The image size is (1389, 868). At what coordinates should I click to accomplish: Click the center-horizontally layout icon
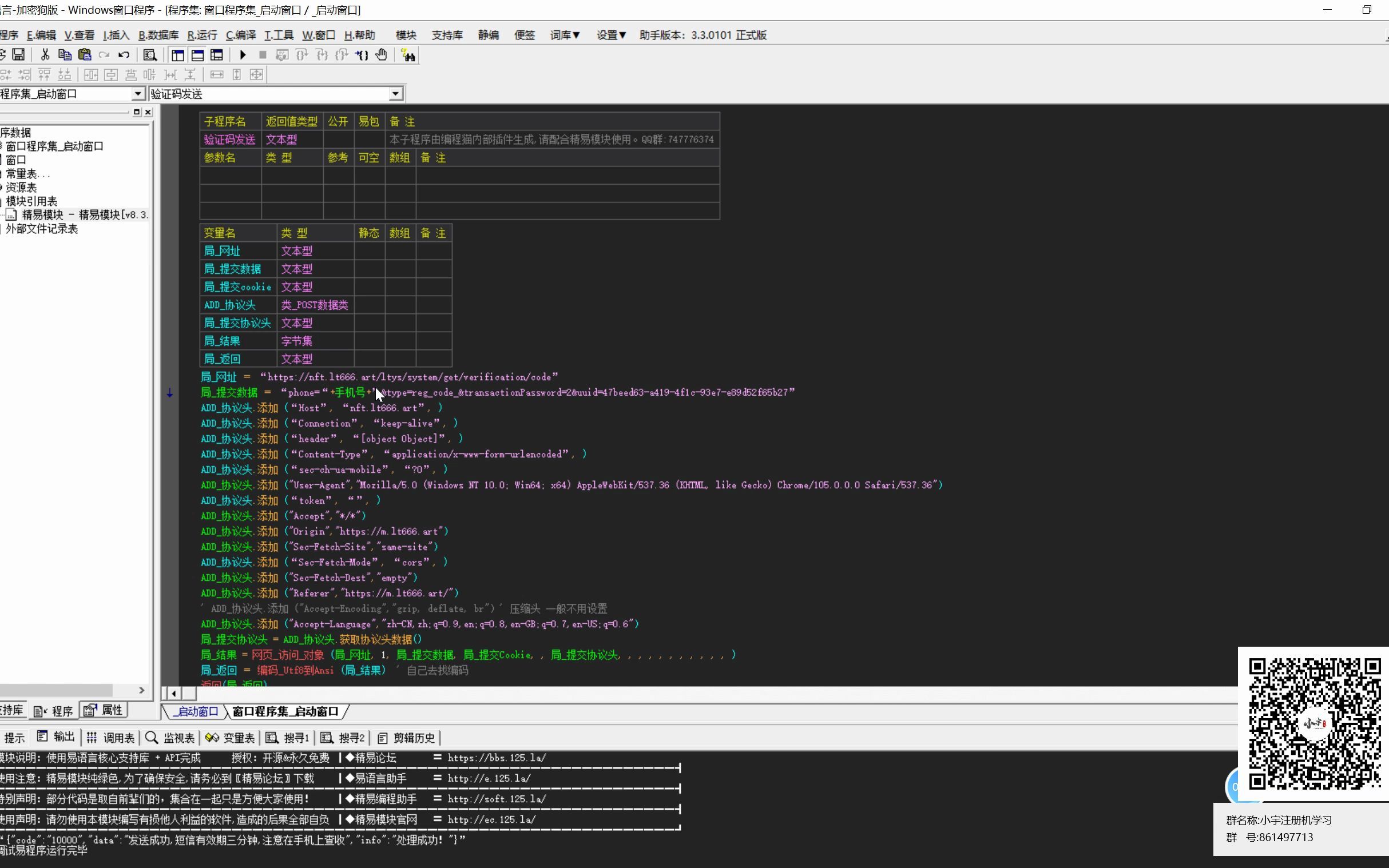(92, 75)
